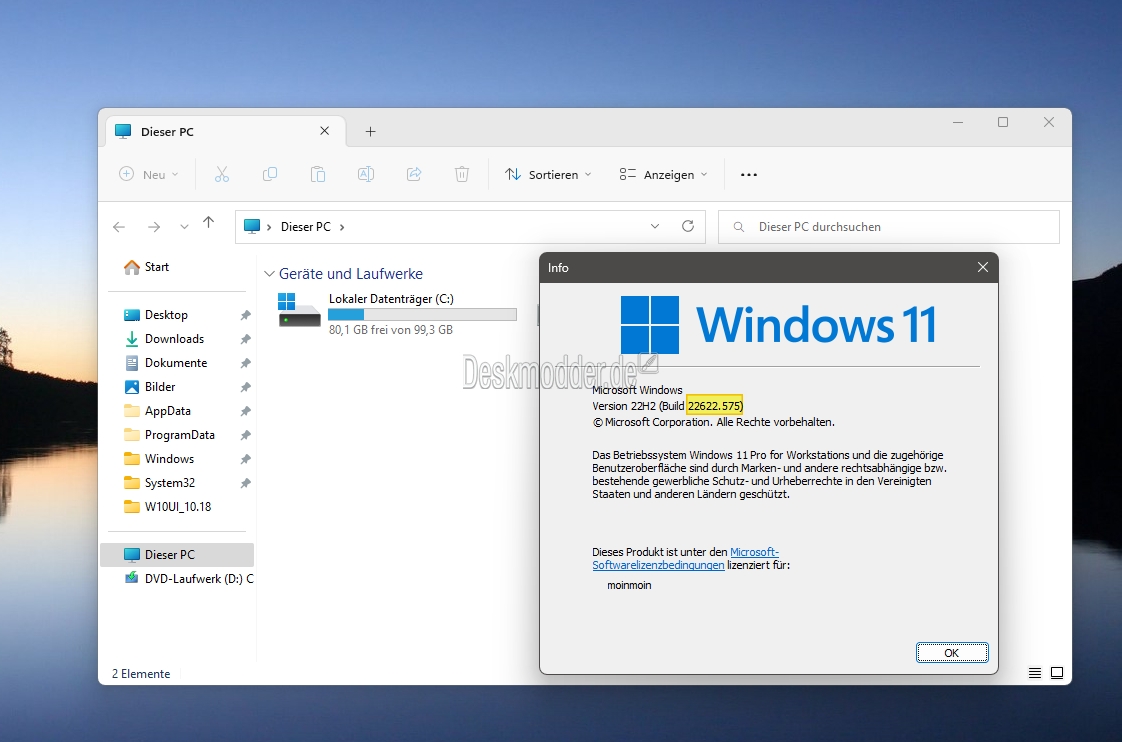1122x742 pixels.
Task: Expand root chevron before Dieser PC breadcrumb
Action: 269,227
